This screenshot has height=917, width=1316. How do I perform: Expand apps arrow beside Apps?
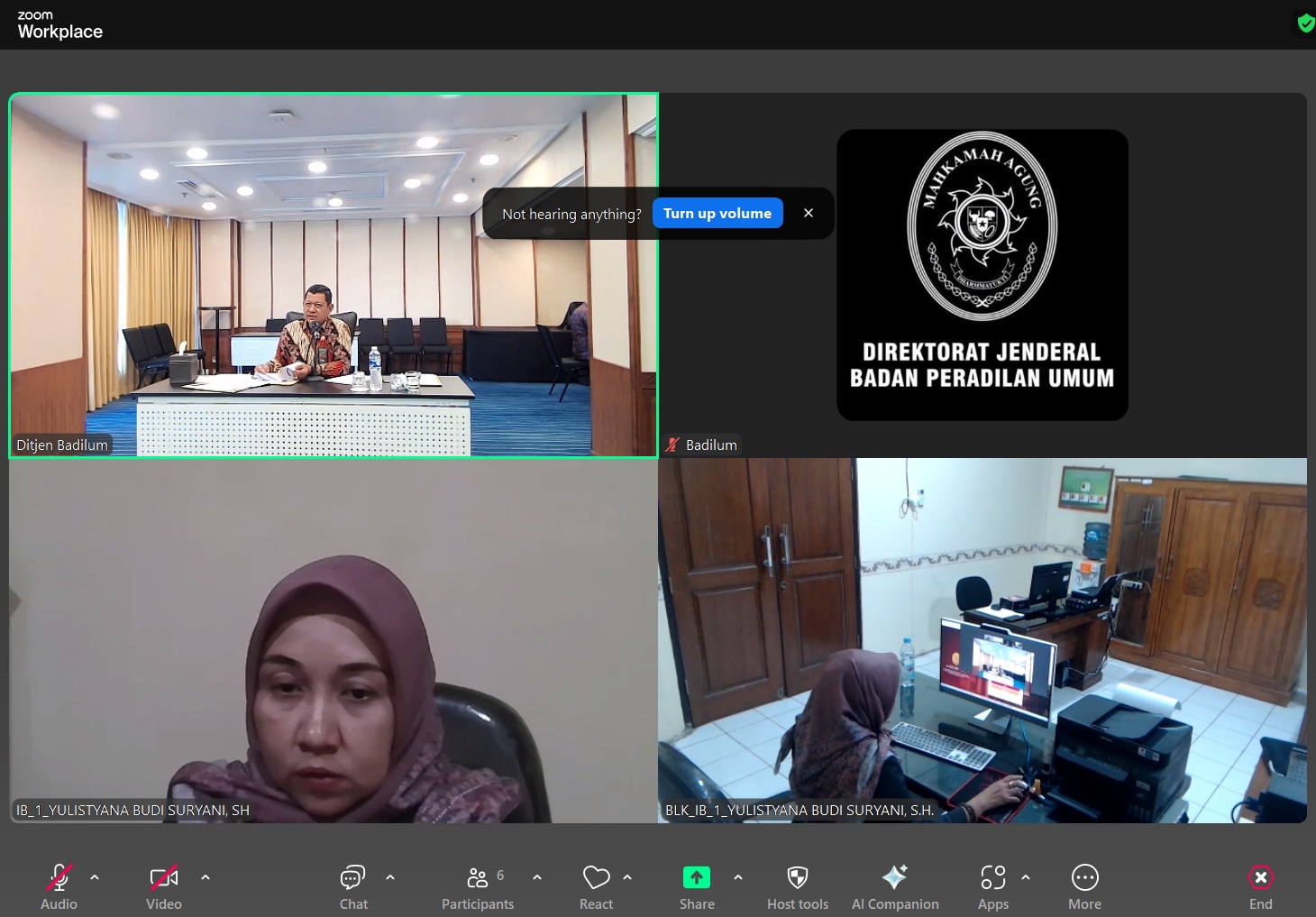tap(1026, 876)
